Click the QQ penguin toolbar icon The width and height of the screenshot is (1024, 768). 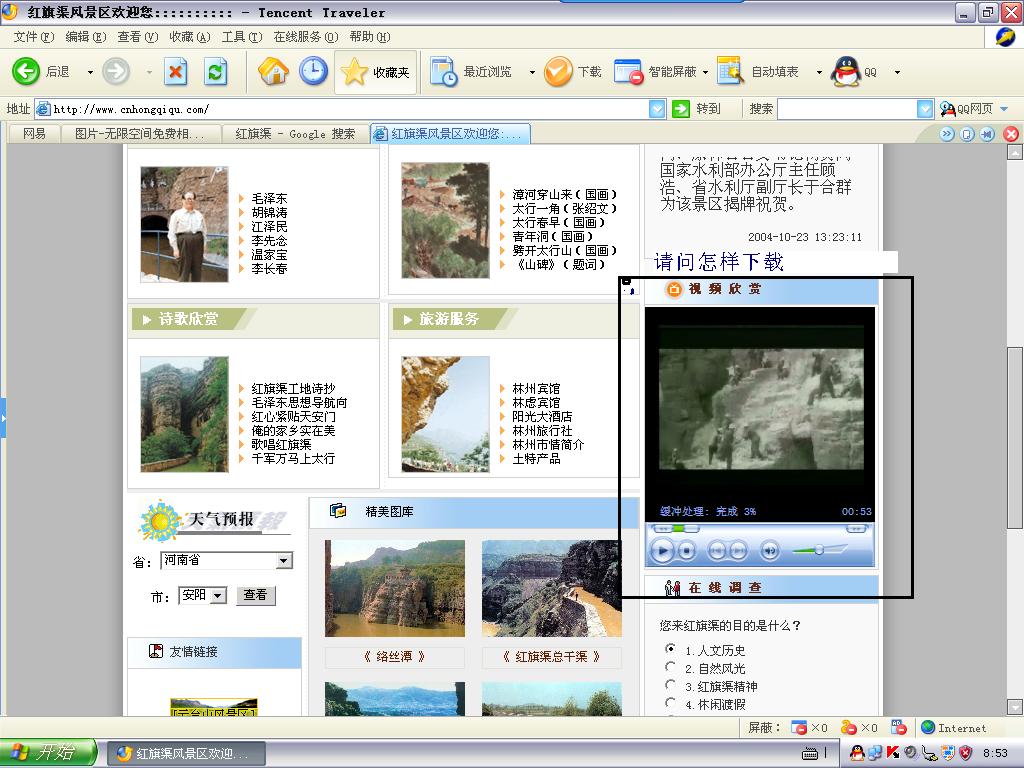coord(847,71)
